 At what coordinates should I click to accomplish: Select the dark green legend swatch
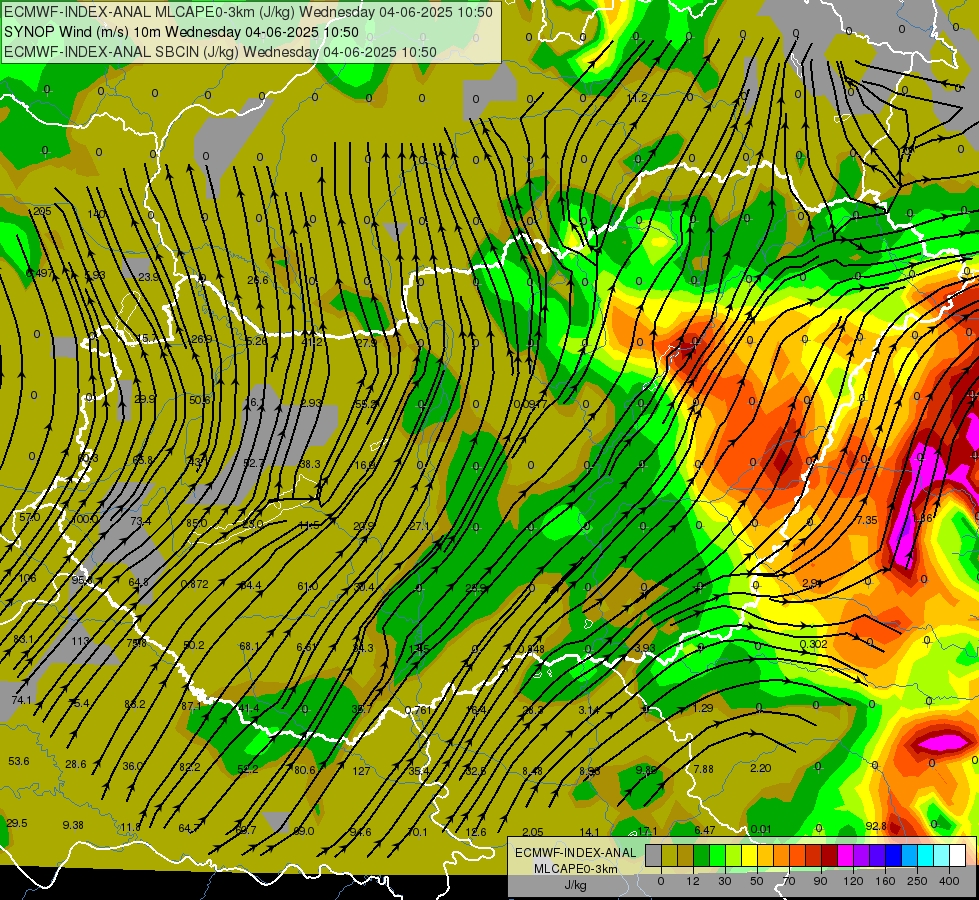pos(701,856)
